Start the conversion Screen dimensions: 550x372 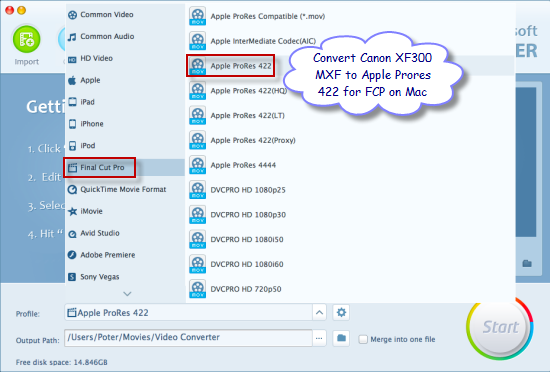click(x=500, y=327)
